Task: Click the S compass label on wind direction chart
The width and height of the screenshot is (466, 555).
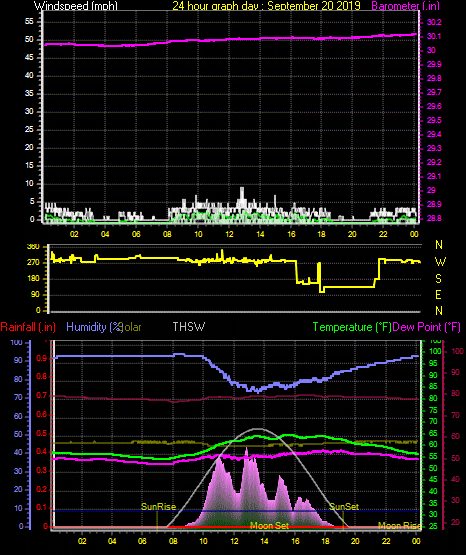Action: point(438,279)
